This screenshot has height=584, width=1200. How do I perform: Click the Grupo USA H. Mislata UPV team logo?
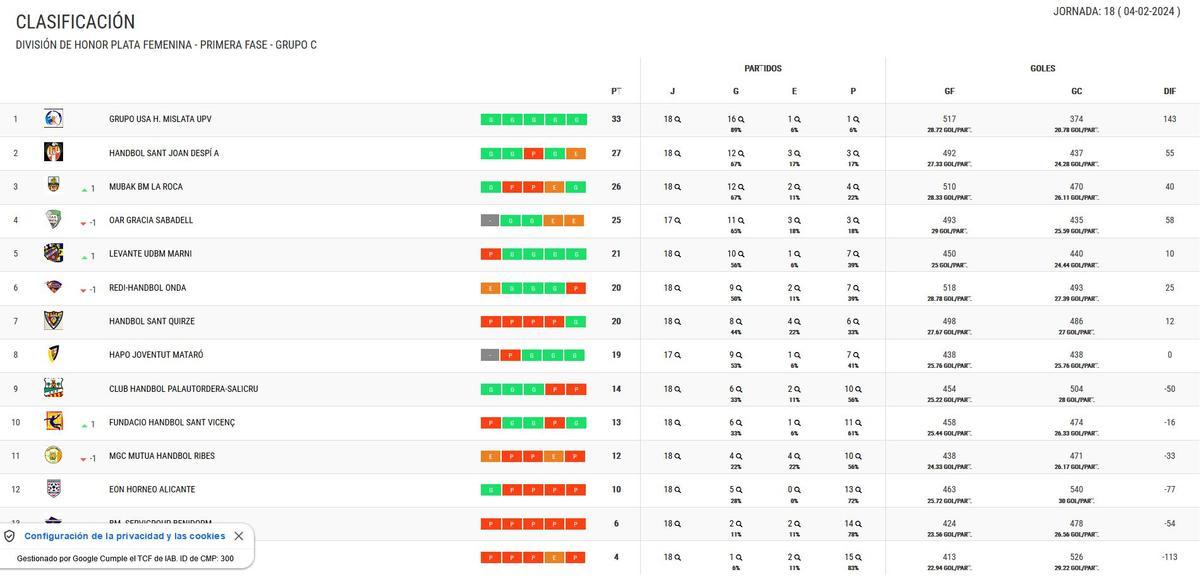53,119
